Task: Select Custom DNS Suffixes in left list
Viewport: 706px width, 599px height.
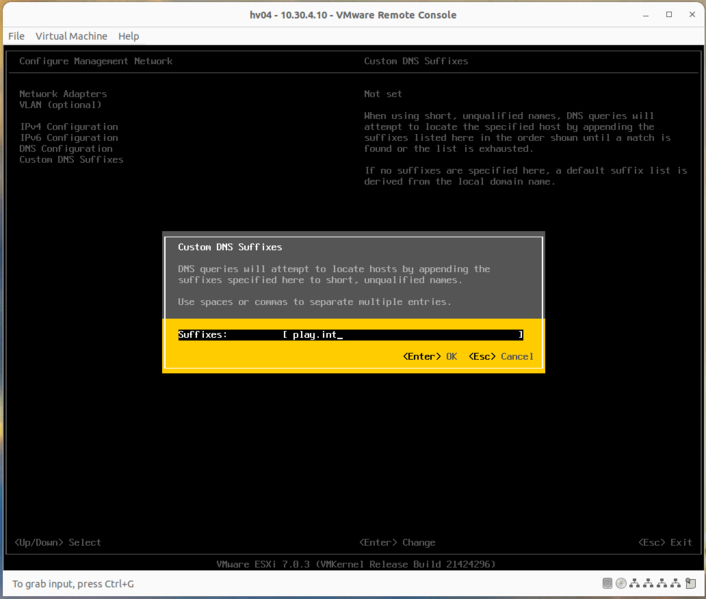Action: (x=71, y=160)
